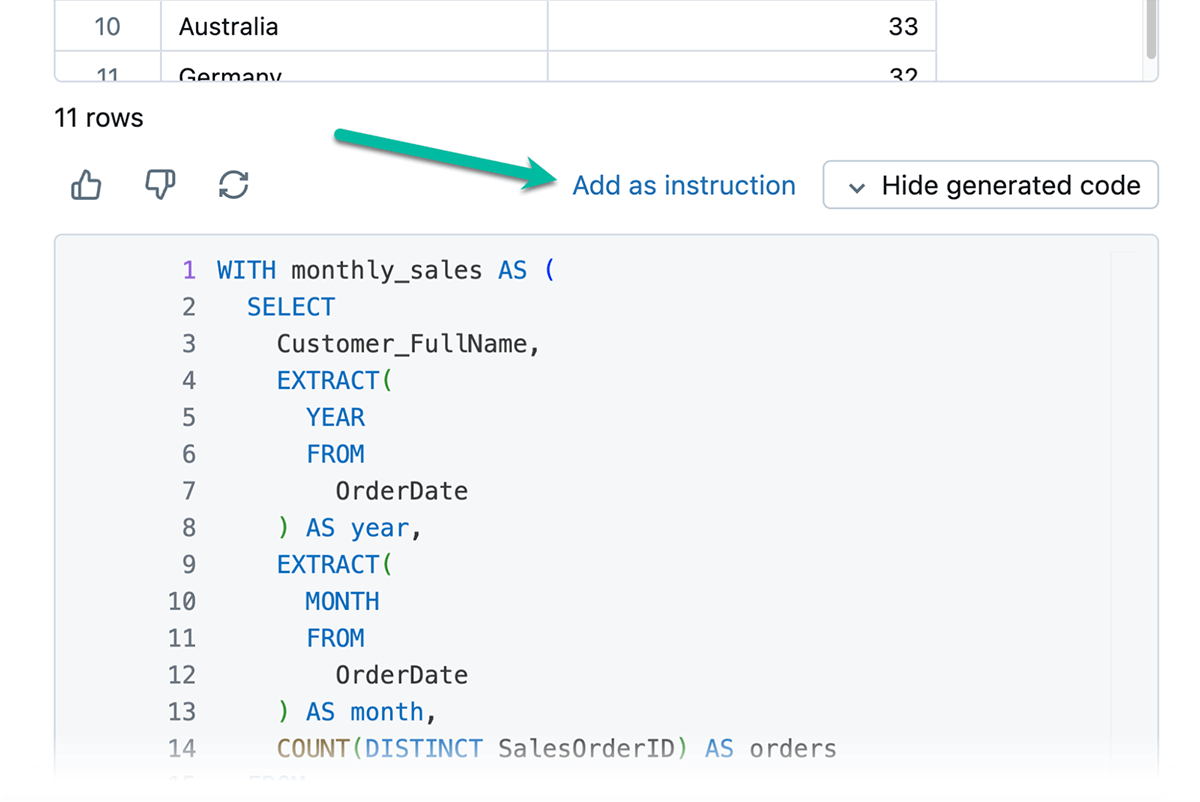
Task: Click the '11 rows' count label
Action: click(99, 118)
